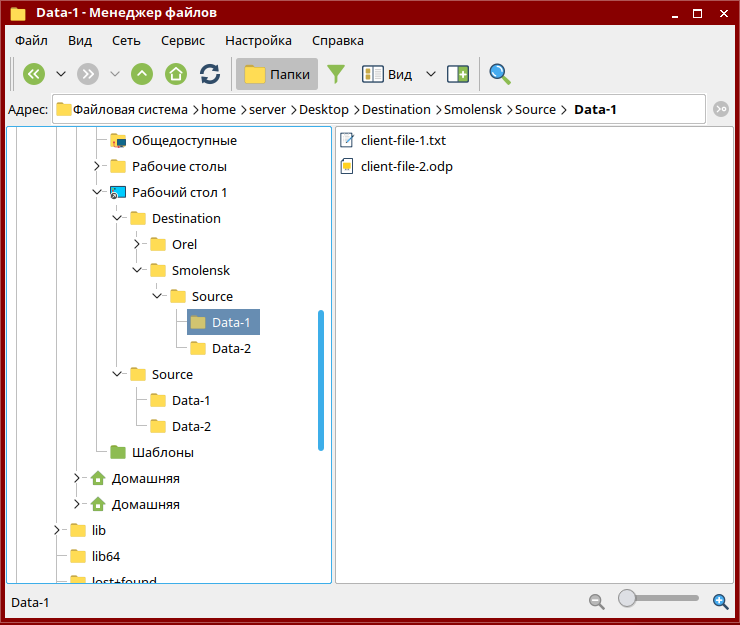Click the blue tree panel scrollbar
Image resolution: width=740 pixels, height=625 pixels.
click(321, 380)
